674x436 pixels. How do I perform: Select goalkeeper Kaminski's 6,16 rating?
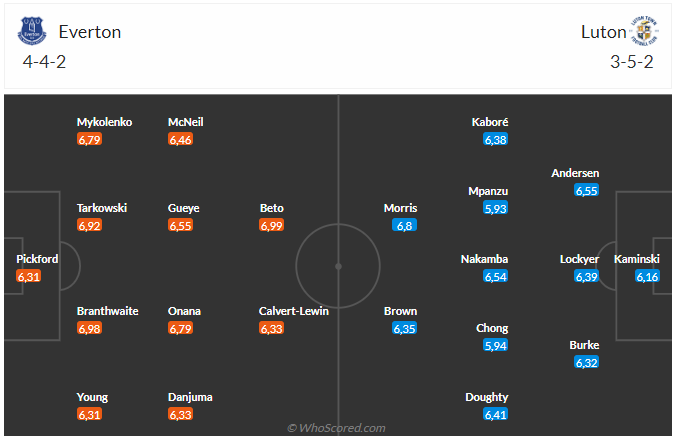pyautogui.click(x=647, y=277)
